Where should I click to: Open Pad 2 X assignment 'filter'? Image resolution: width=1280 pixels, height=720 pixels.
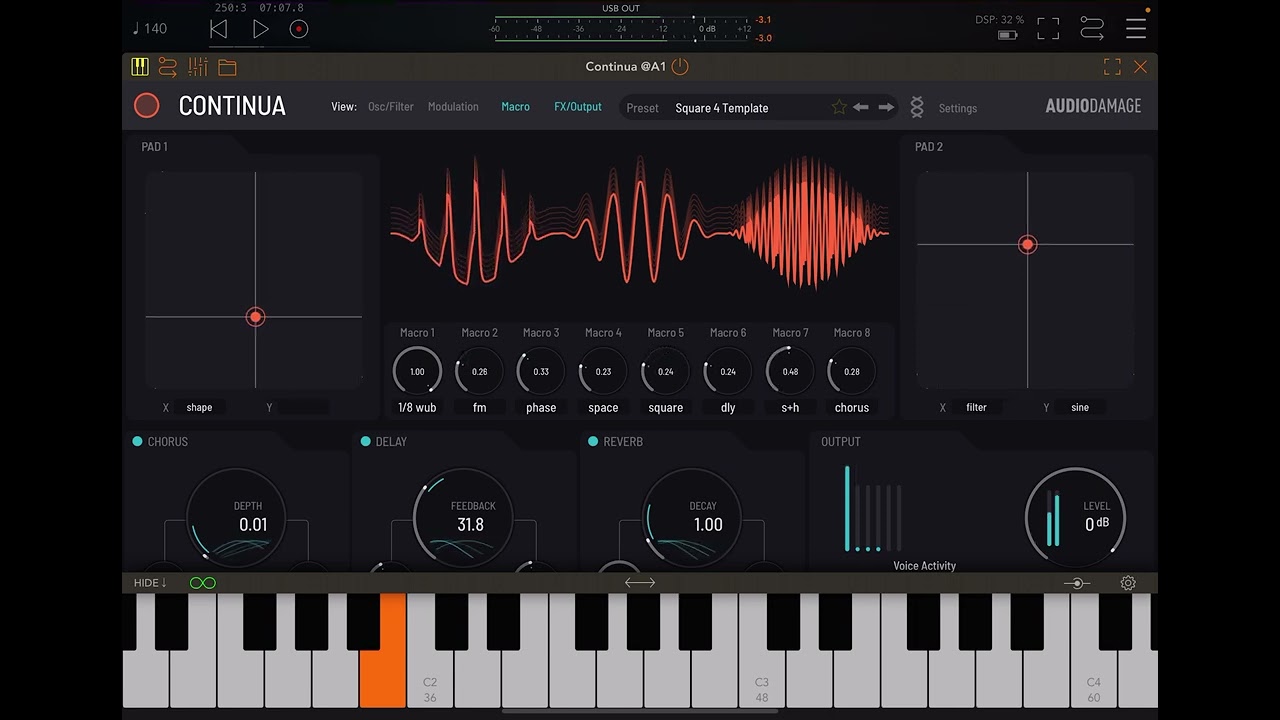point(977,407)
